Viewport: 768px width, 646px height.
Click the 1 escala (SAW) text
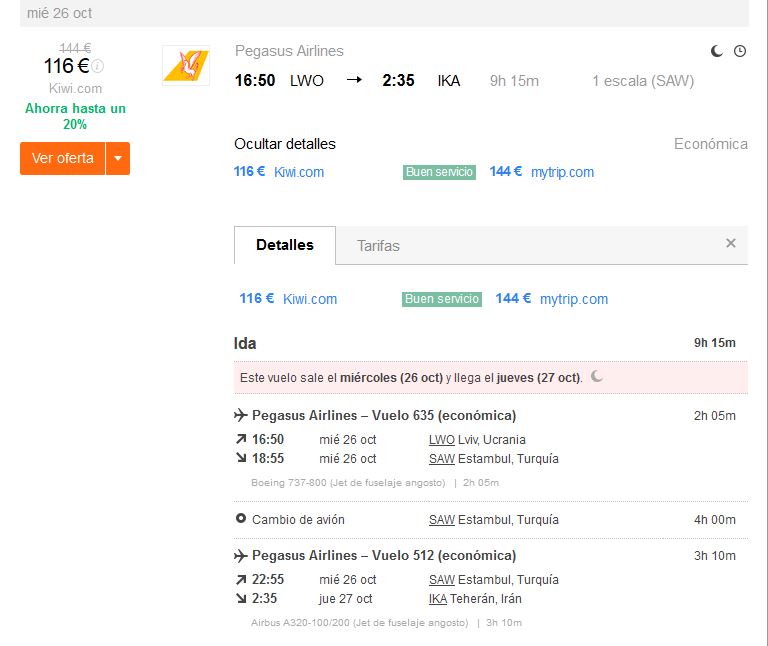pyautogui.click(x=643, y=81)
